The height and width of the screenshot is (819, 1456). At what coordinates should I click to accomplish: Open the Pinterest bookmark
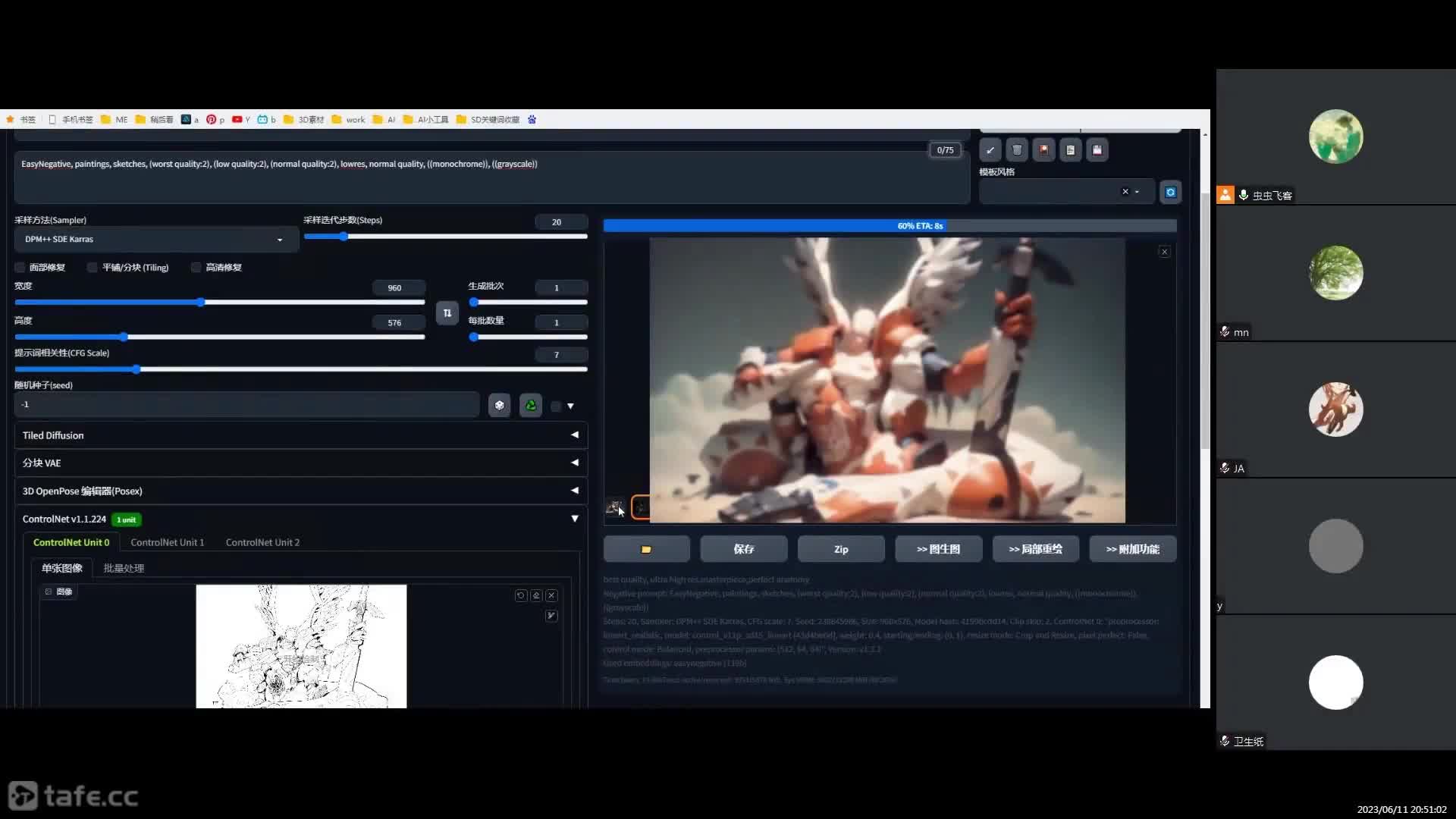tap(215, 120)
